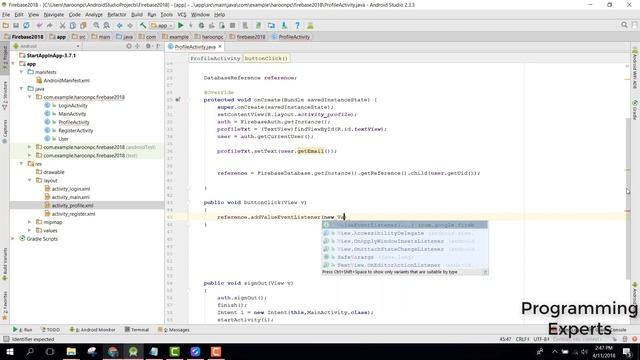
Task: Close the ProfileActivity.java tab
Action: [x=220, y=47]
